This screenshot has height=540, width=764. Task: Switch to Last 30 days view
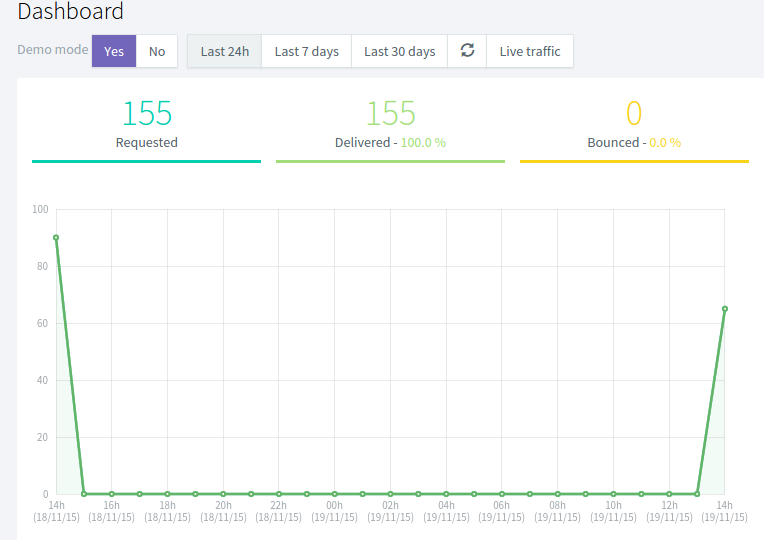point(400,51)
